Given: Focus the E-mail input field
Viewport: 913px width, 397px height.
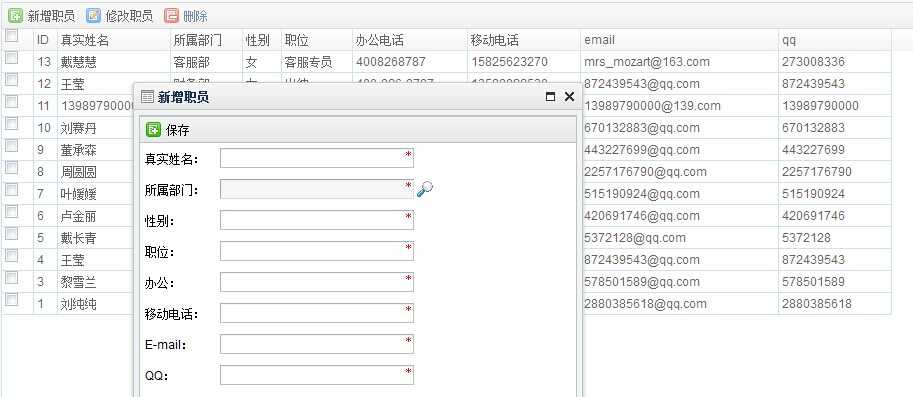Looking at the screenshot, I should (x=317, y=344).
